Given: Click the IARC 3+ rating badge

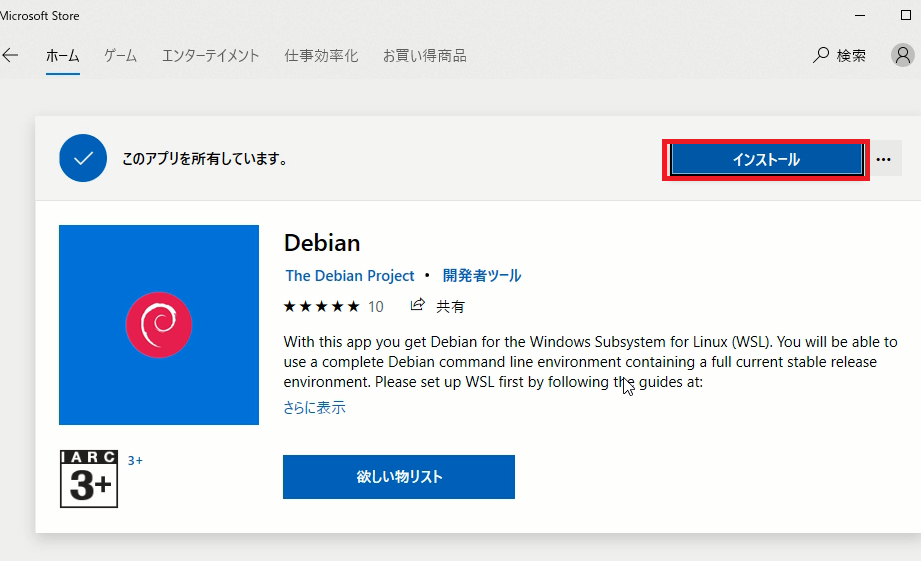Looking at the screenshot, I should click(89, 479).
